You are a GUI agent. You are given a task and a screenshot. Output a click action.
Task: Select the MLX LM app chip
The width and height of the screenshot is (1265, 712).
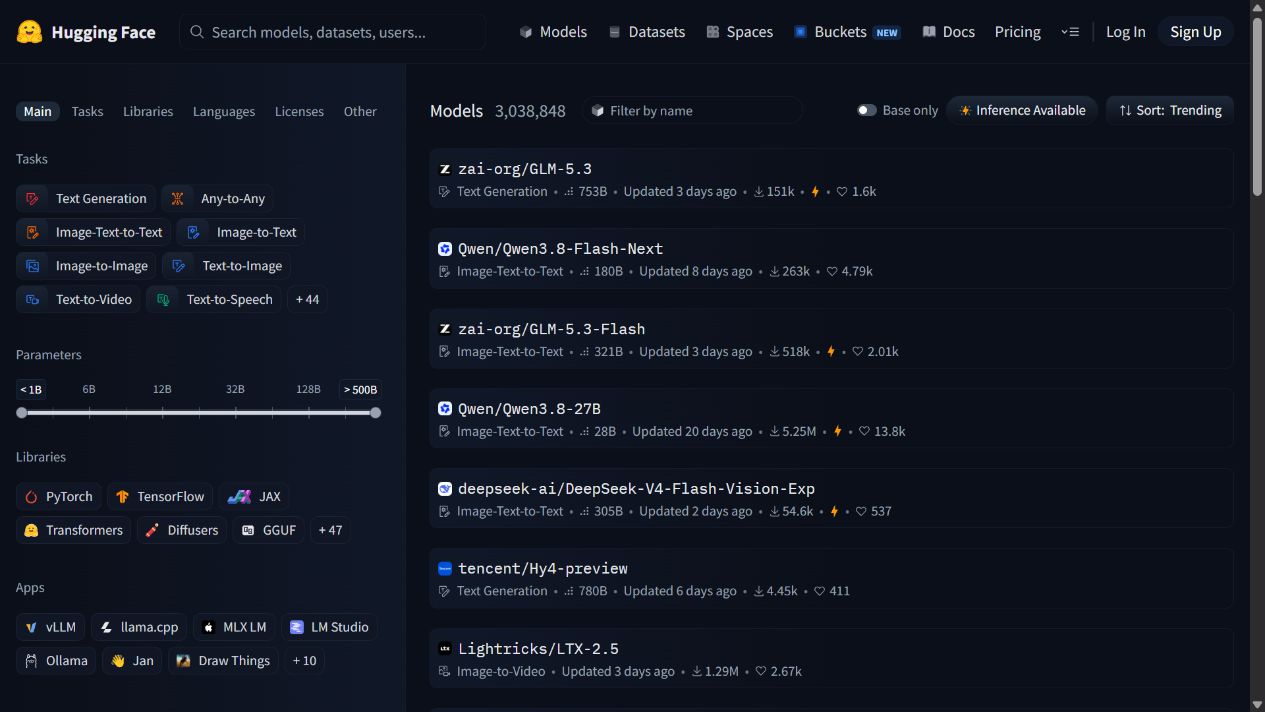pyautogui.click(x=234, y=627)
